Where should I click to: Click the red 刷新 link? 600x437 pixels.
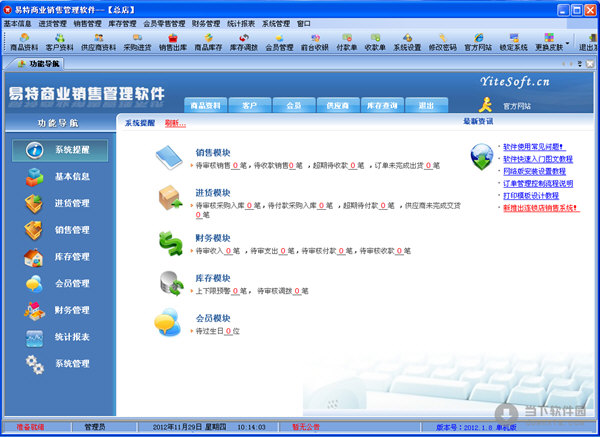pos(176,124)
